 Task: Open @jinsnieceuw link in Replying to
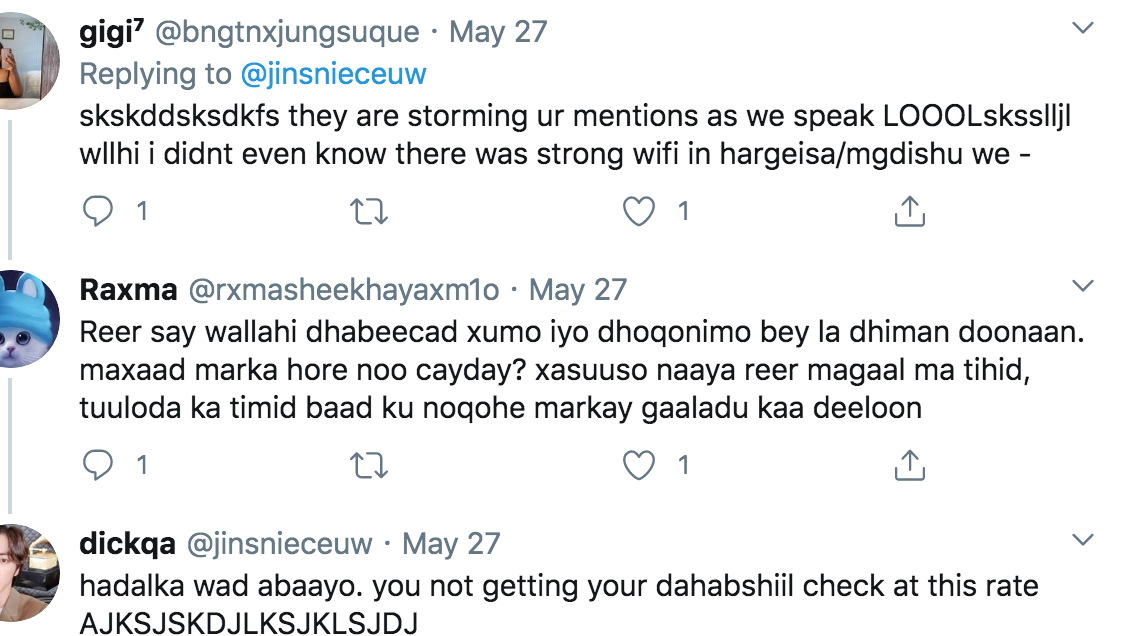click(x=334, y=74)
